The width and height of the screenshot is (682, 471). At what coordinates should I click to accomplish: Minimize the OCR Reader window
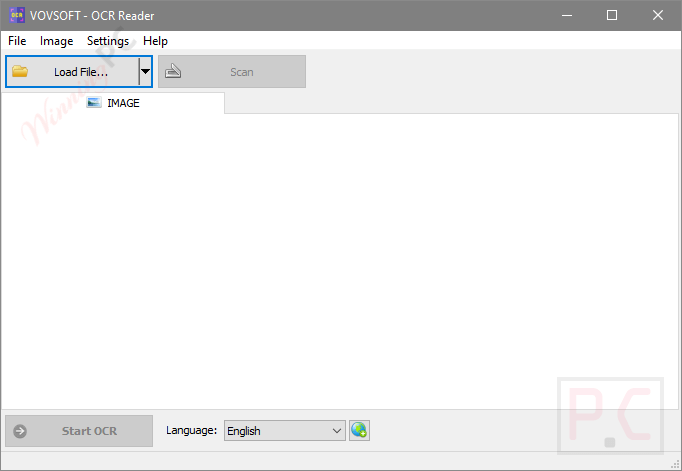pyautogui.click(x=567, y=15)
